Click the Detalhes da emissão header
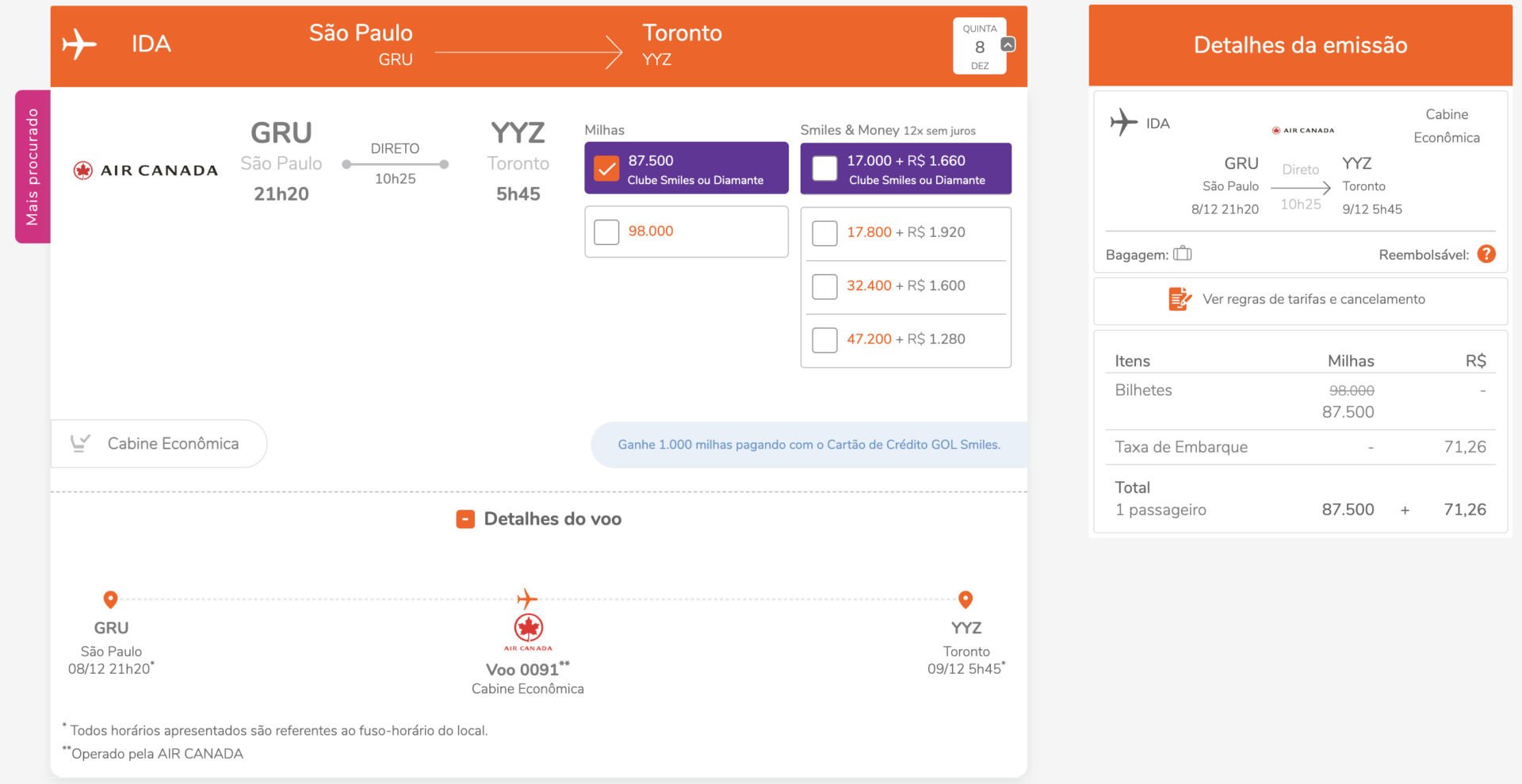The width and height of the screenshot is (1522, 784). (x=1300, y=45)
